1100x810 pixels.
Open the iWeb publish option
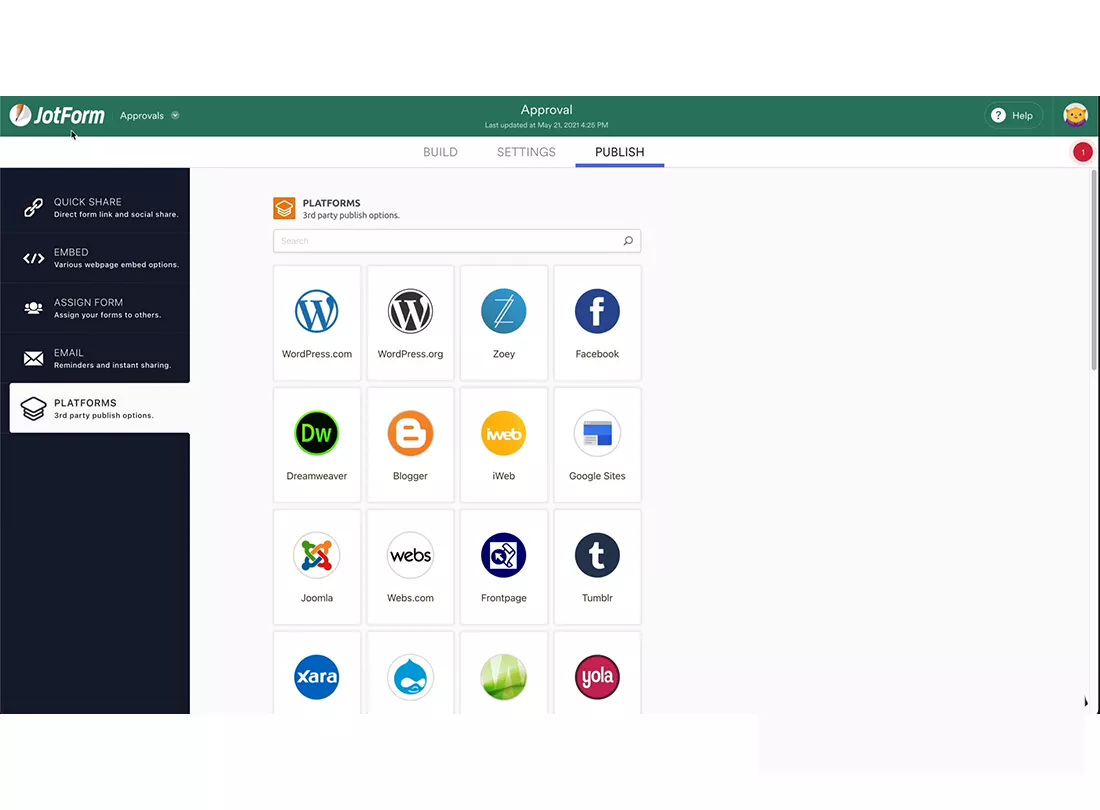(x=504, y=445)
